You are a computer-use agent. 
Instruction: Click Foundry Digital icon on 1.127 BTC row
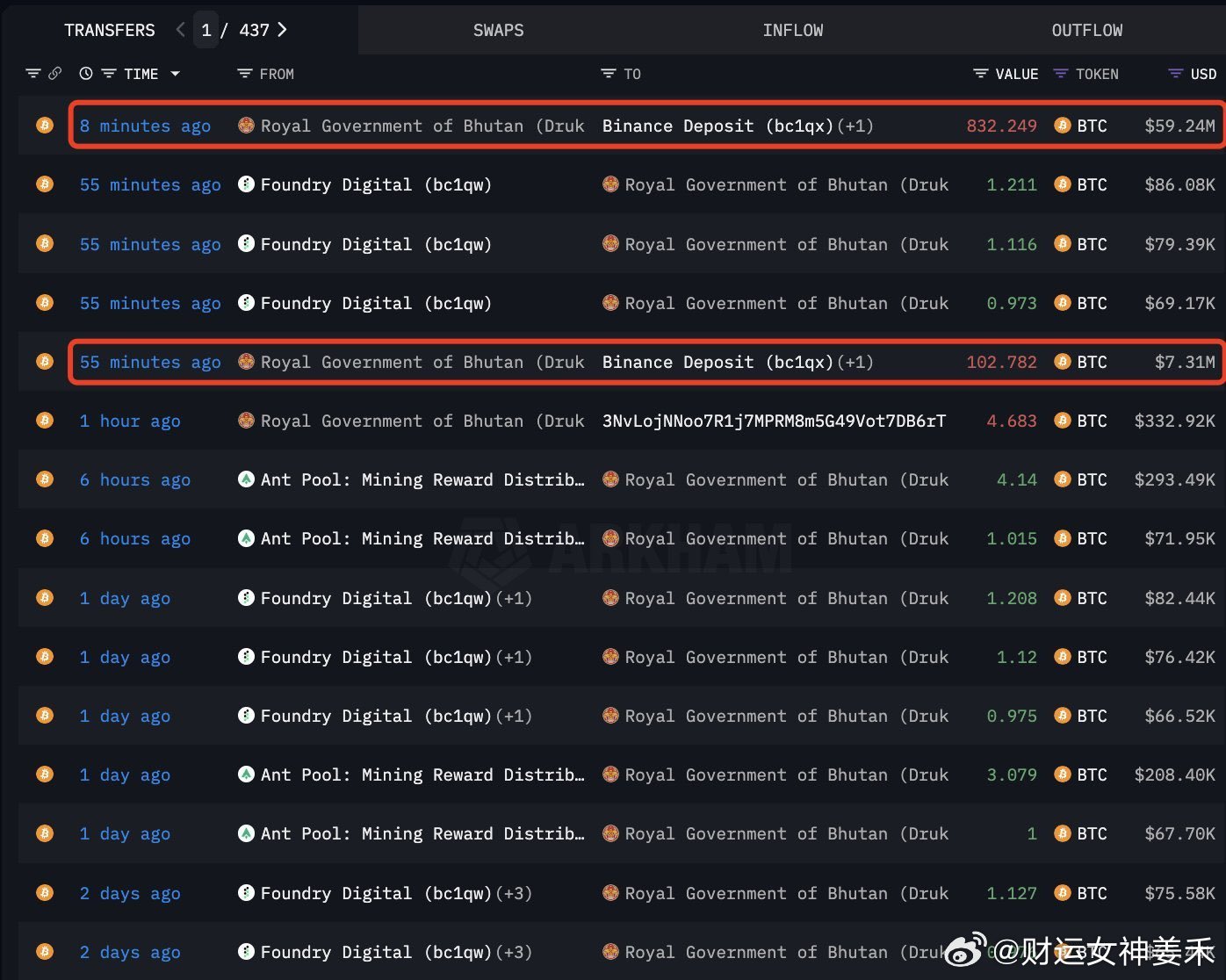tap(247, 893)
